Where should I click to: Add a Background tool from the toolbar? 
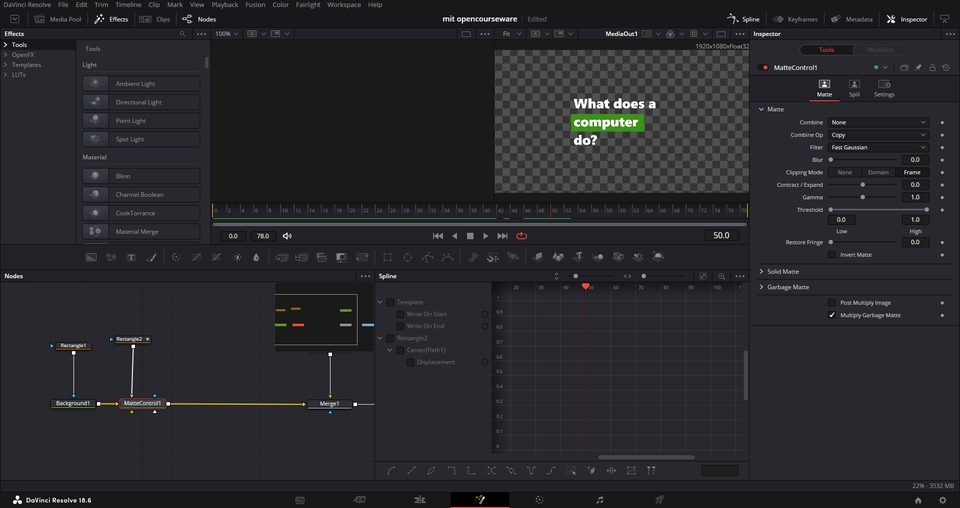(x=91, y=258)
